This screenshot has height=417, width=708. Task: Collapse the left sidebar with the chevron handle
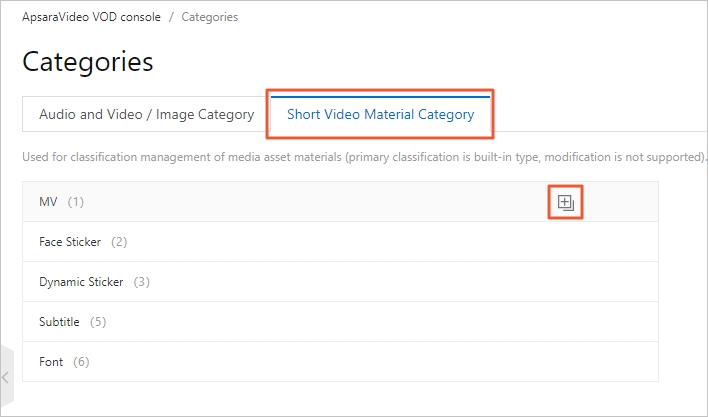pos(6,377)
